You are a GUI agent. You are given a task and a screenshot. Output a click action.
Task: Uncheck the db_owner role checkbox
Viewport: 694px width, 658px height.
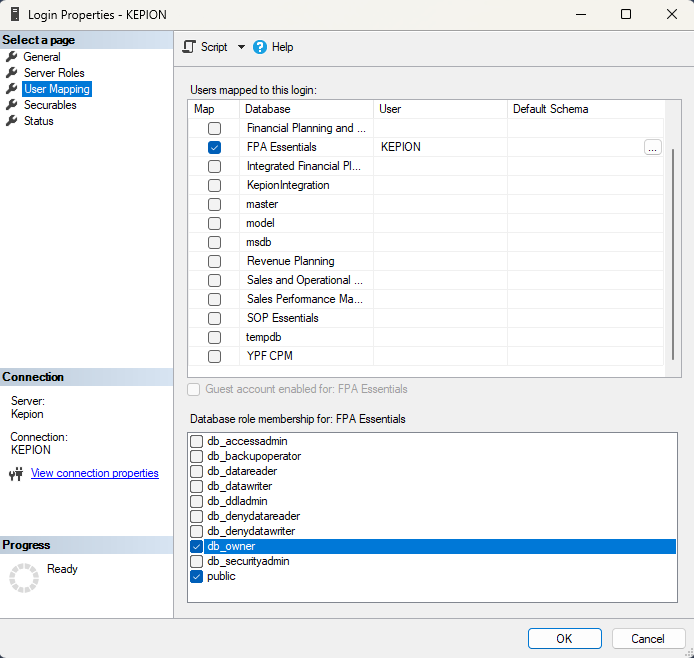click(x=197, y=547)
